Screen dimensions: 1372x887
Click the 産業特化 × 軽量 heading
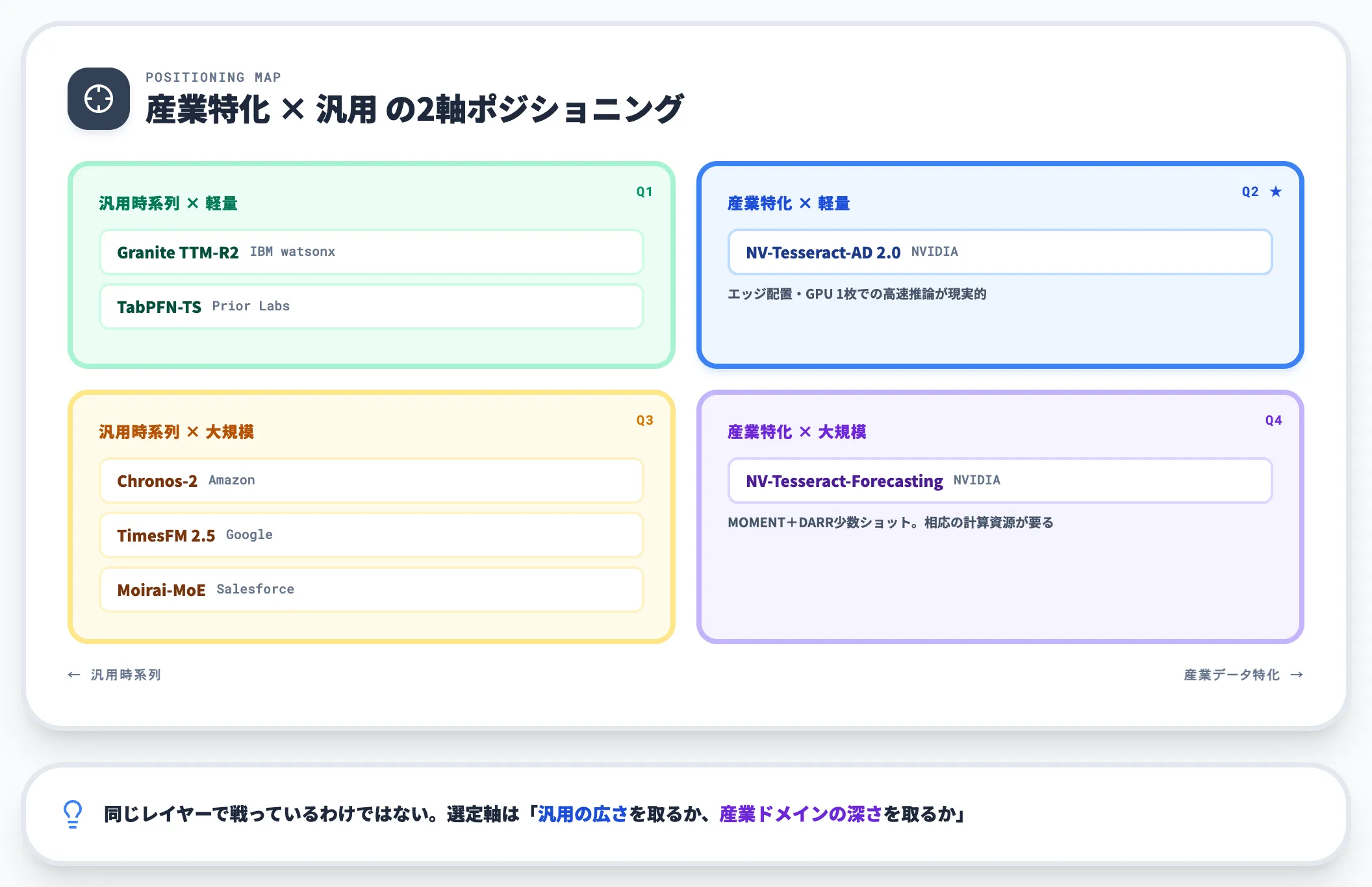point(789,203)
